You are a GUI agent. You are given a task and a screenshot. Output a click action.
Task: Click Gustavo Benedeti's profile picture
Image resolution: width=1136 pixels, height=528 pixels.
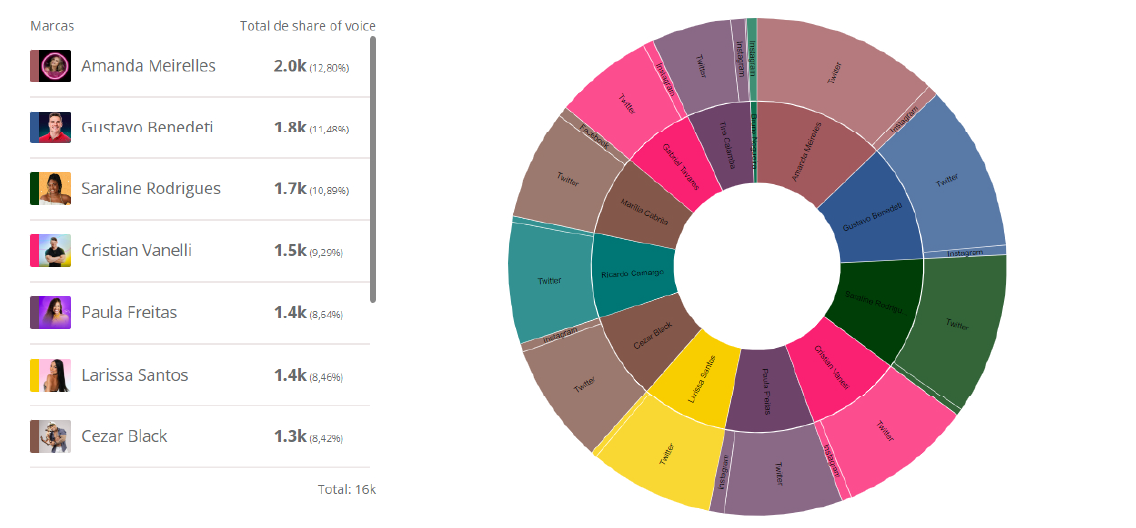coord(50,127)
